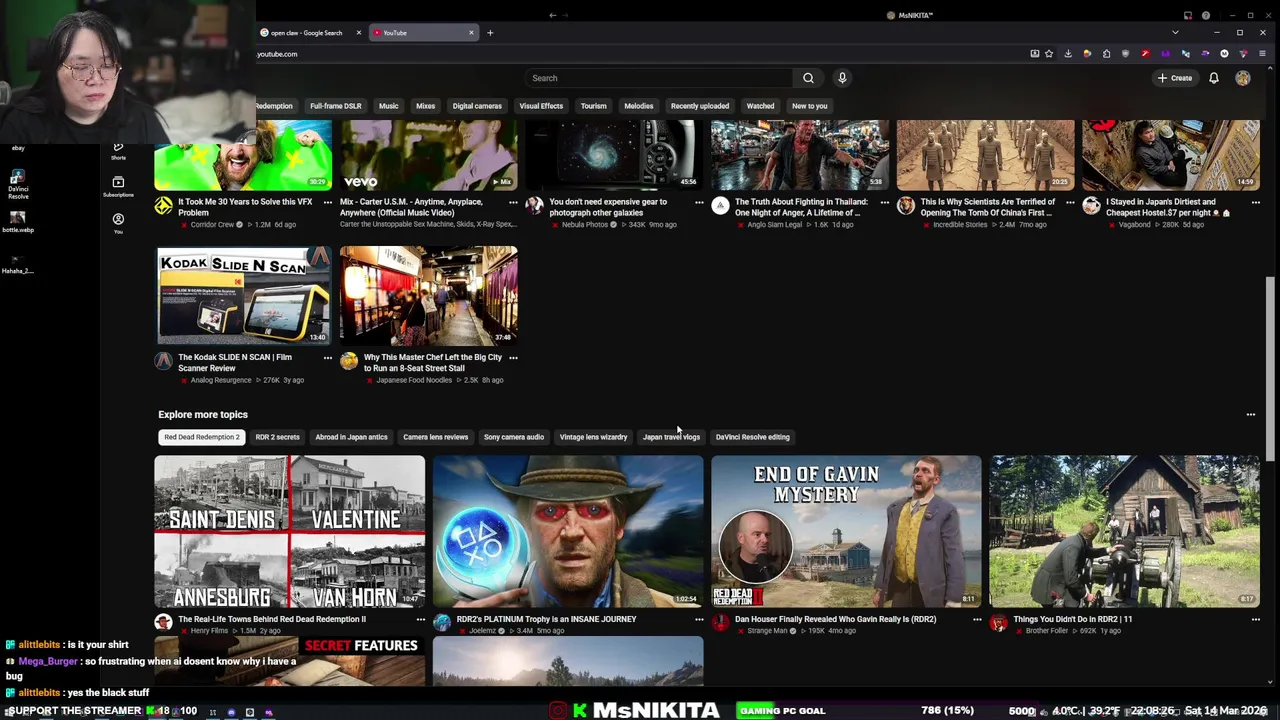
Task: Click the purple extension icon in browser toolbar
Action: tap(1165, 54)
